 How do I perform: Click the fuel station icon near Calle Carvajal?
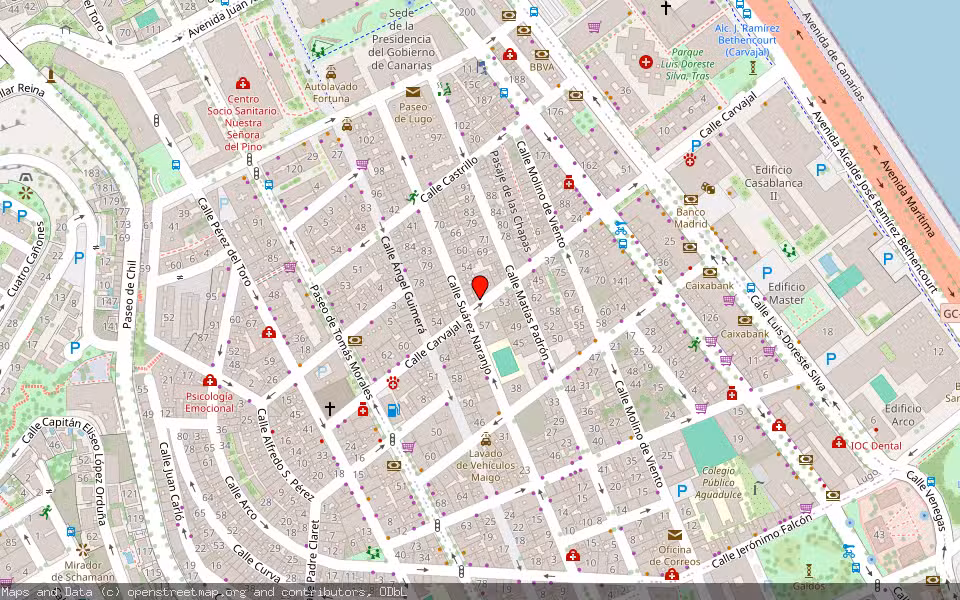point(393,411)
